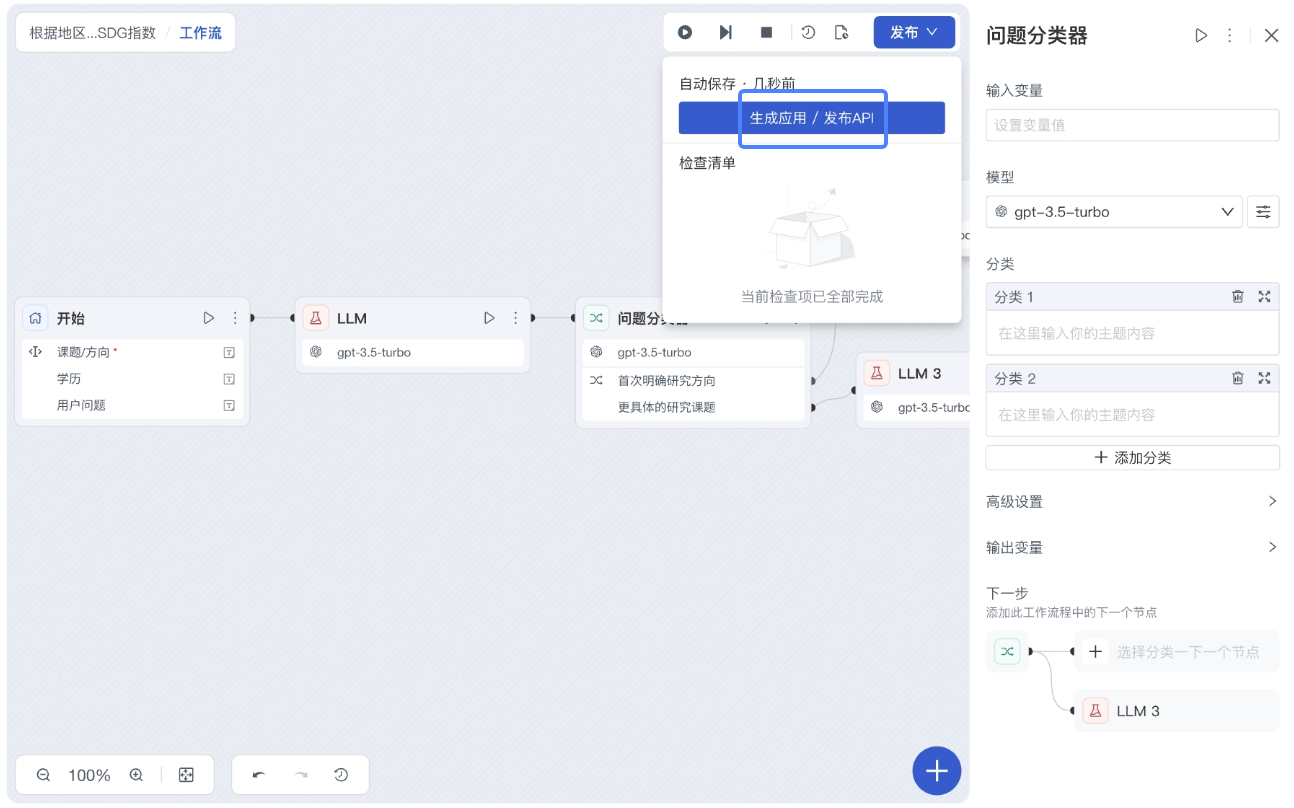Screen dimensions: 1294x808
Task: Open model parameter settings beside gpt-3.5-turbo
Action: (1263, 211)
